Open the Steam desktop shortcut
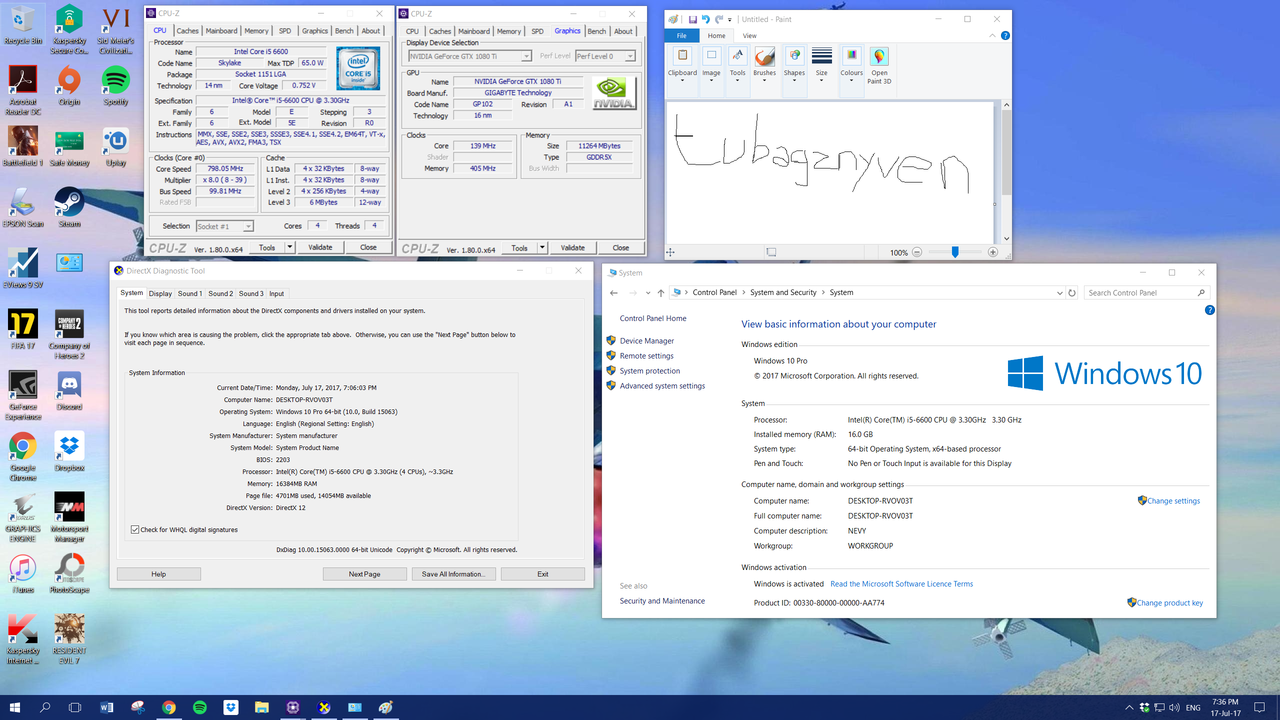 click(69, 208)
